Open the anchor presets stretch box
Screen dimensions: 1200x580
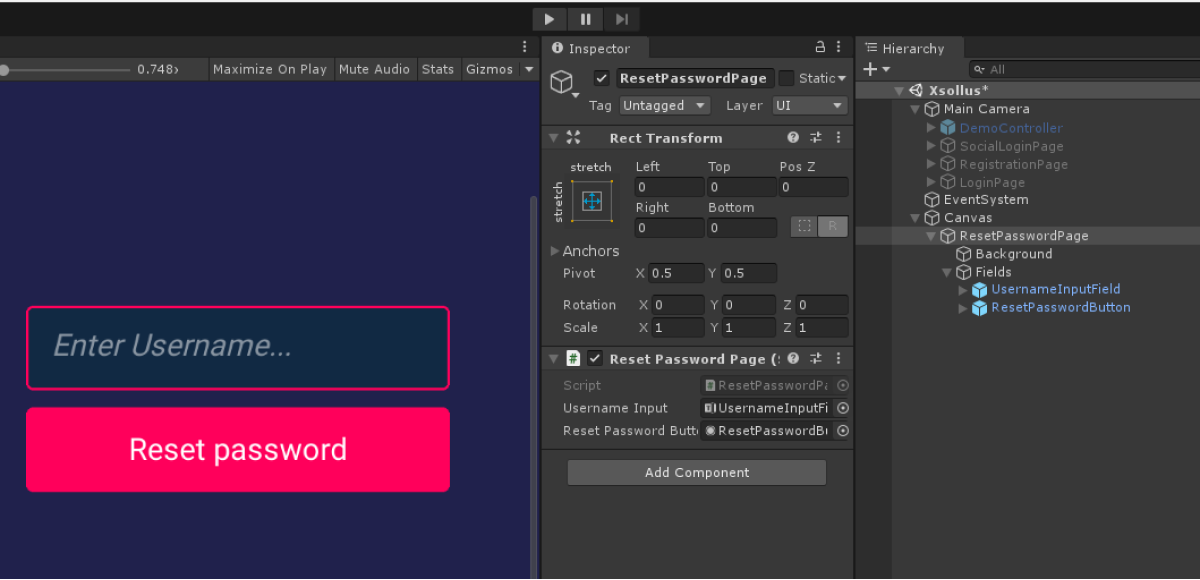[x=591, y=201]
